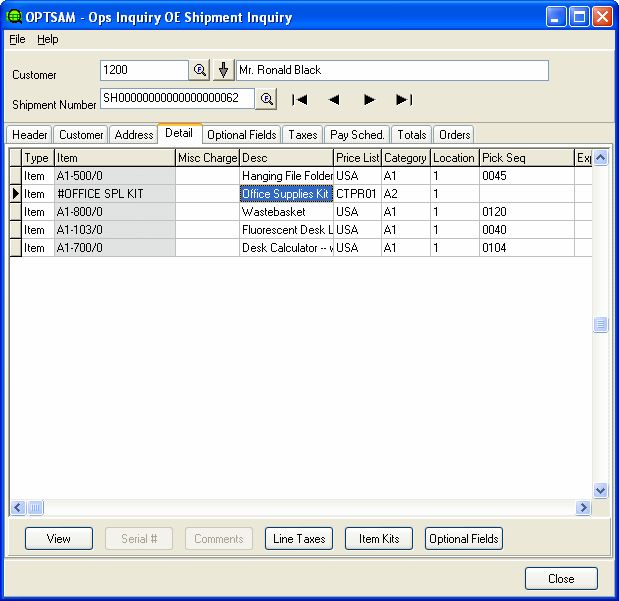The width and height of the screenshot is (619, 601).
Task: Click inside the Customer number field
Action: click(143, 70)
